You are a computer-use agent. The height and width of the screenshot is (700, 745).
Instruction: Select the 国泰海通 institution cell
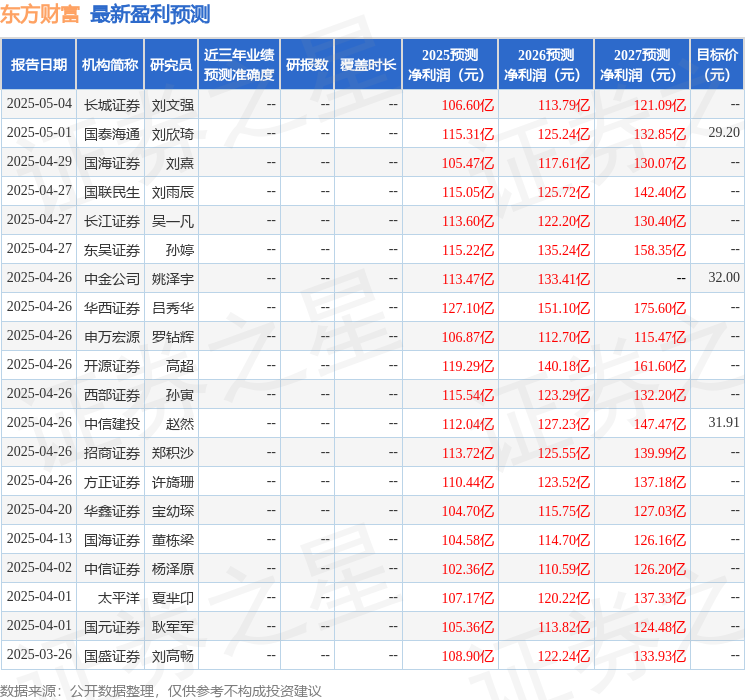click(x=112, y=134)
